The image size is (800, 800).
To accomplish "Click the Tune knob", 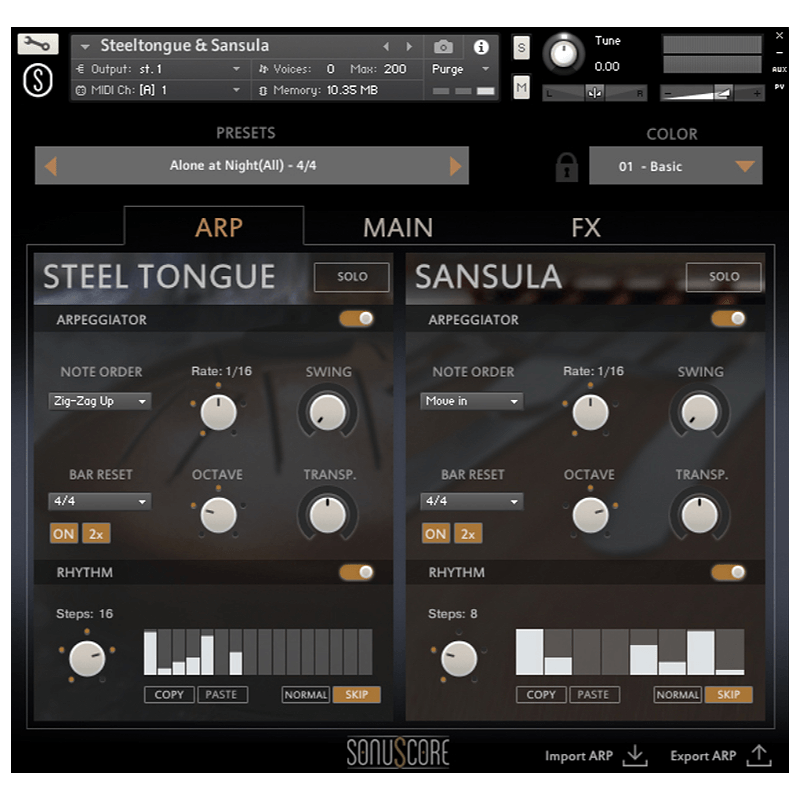I will coord(563,54).
